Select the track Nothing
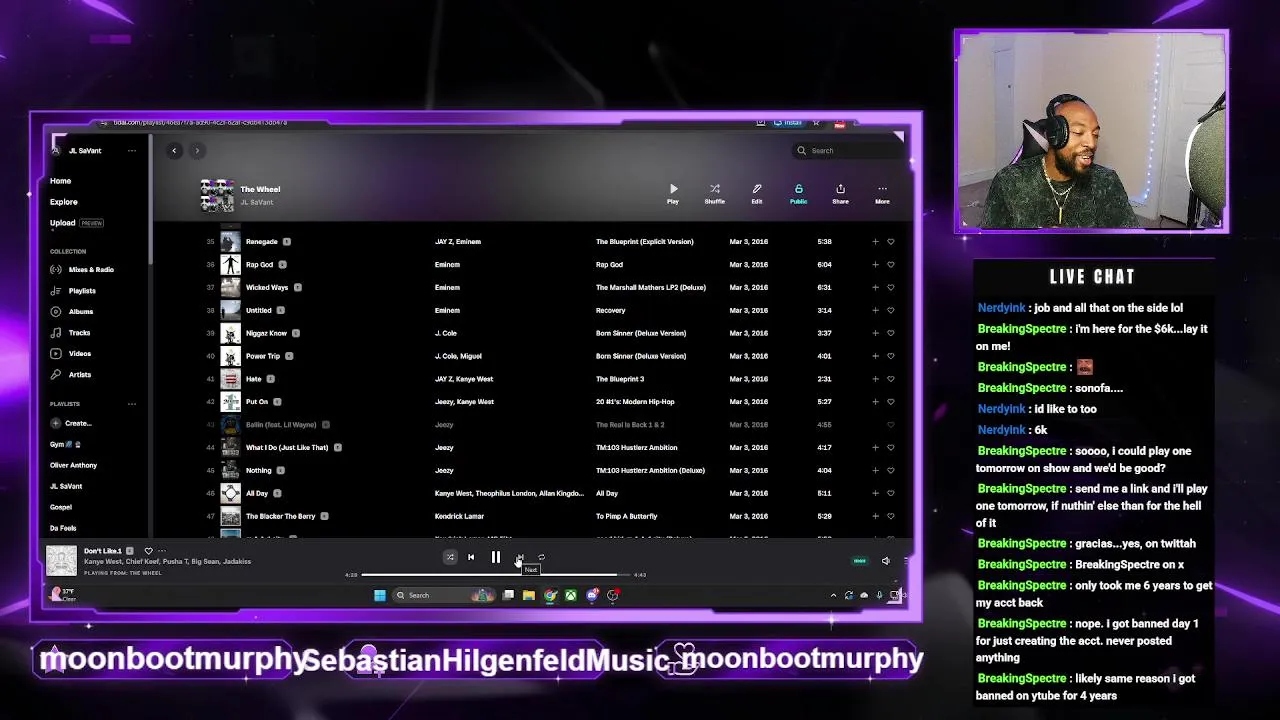Screen dimensions: 1280x720 coord(258,471)
